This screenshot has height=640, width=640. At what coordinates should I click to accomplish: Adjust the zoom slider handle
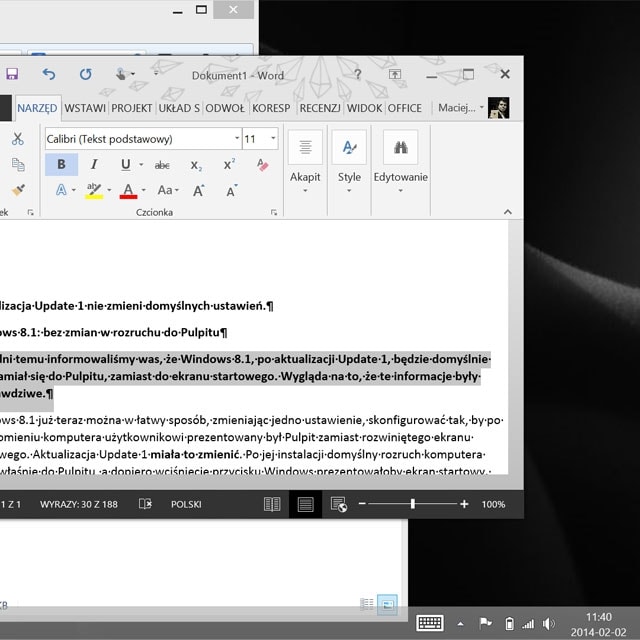tap(413, 504)
